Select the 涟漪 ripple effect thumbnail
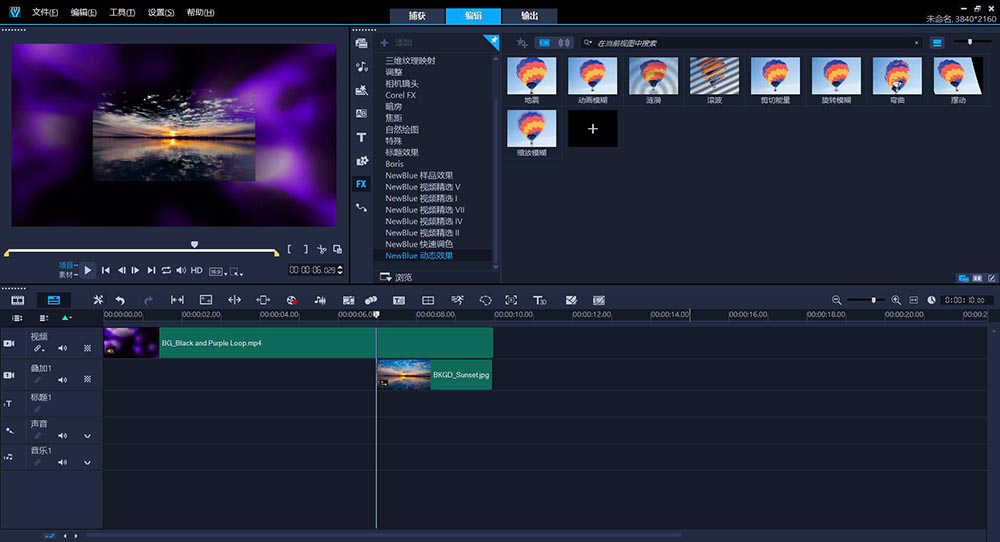Screen dimensions: 1000x542 click(654, 77)
